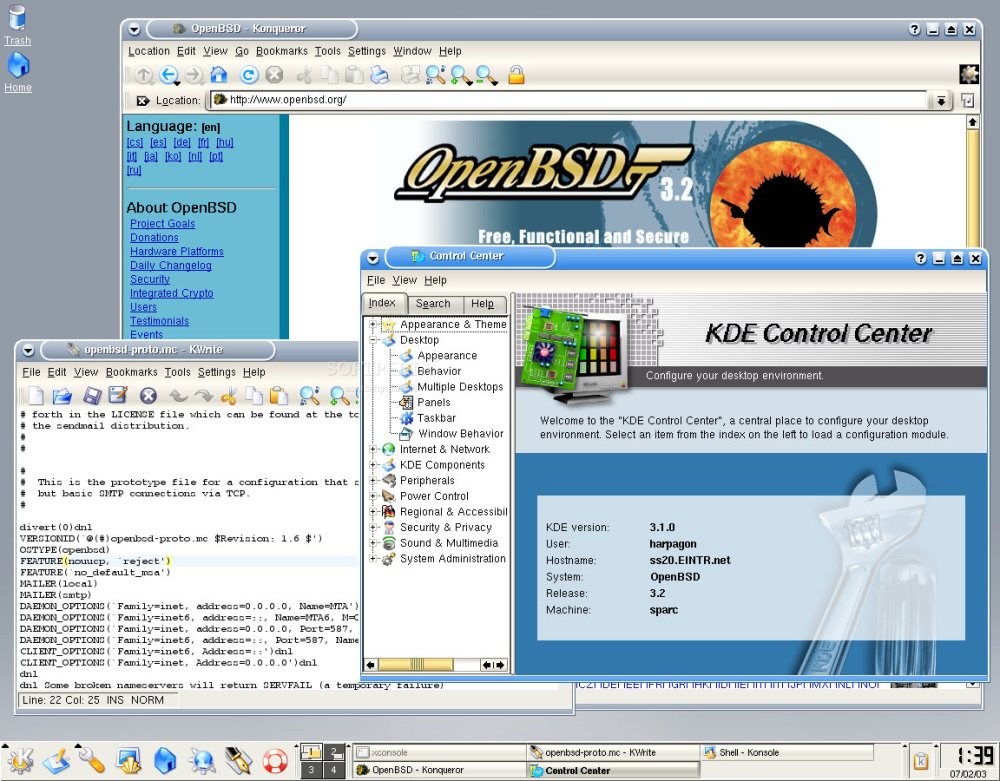
Task: Open the Konqueror window menu button on its title bar
Action: pos(133,29)
